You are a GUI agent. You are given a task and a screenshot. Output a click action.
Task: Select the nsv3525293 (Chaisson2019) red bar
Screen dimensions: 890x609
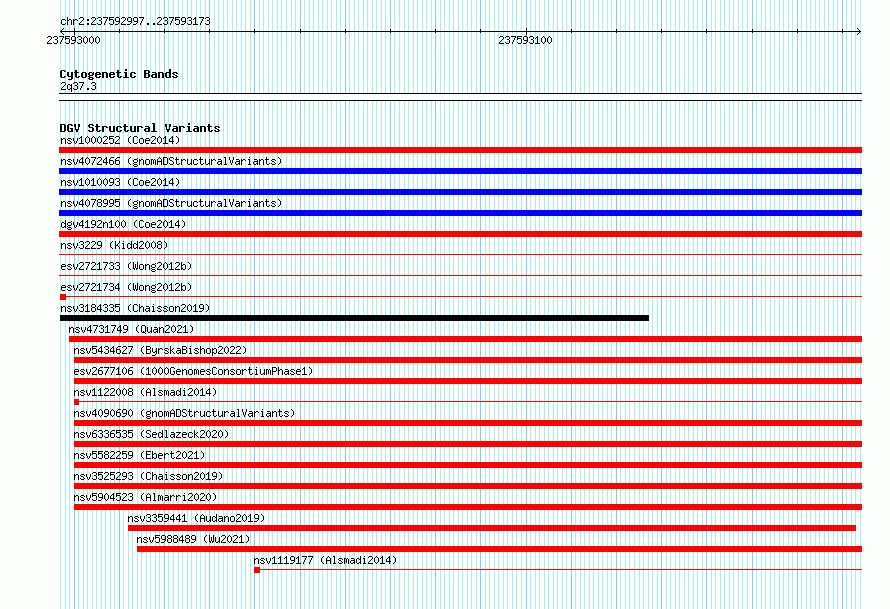468,486
